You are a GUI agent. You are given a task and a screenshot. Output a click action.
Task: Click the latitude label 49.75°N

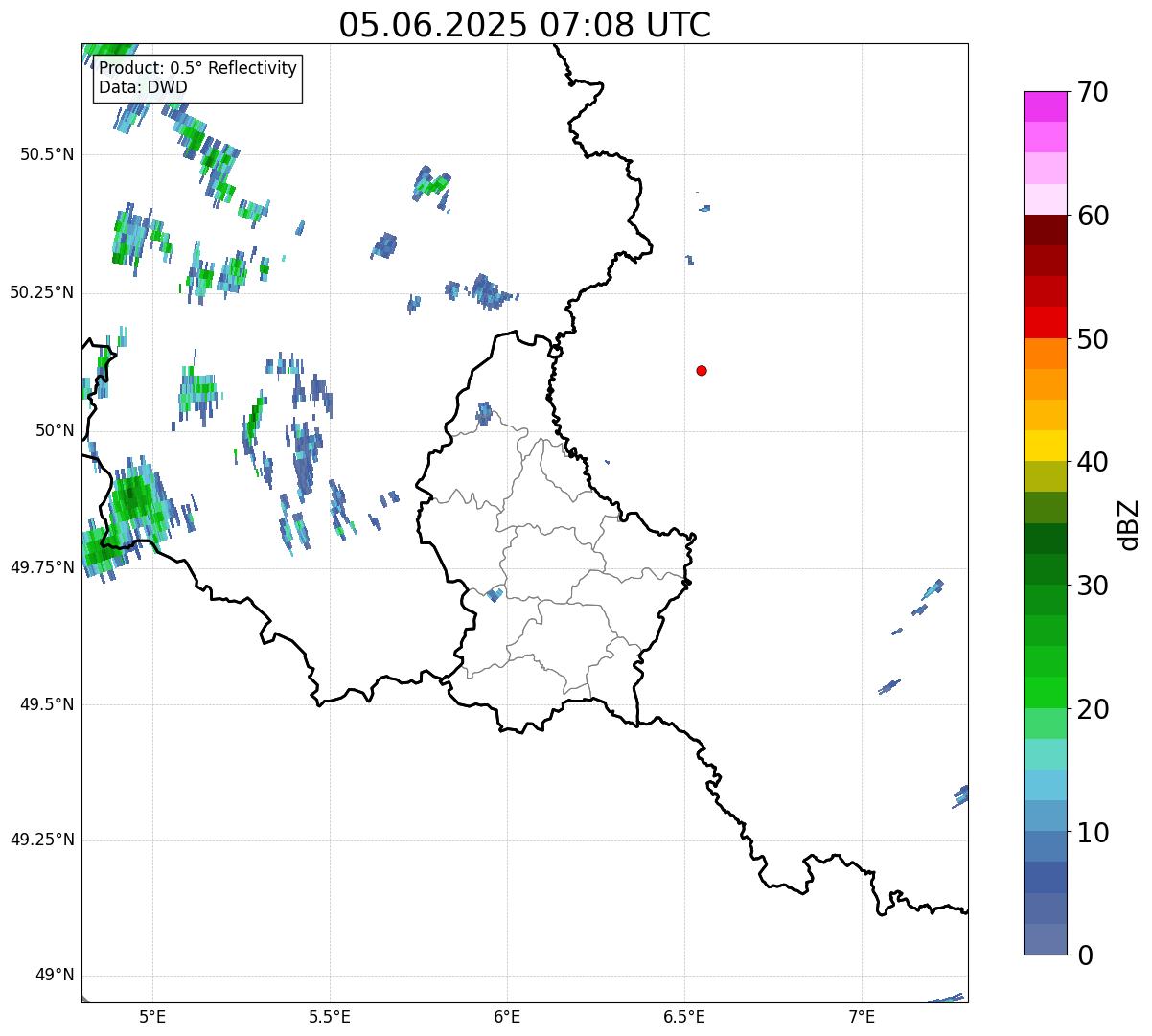tap(42, 567)
